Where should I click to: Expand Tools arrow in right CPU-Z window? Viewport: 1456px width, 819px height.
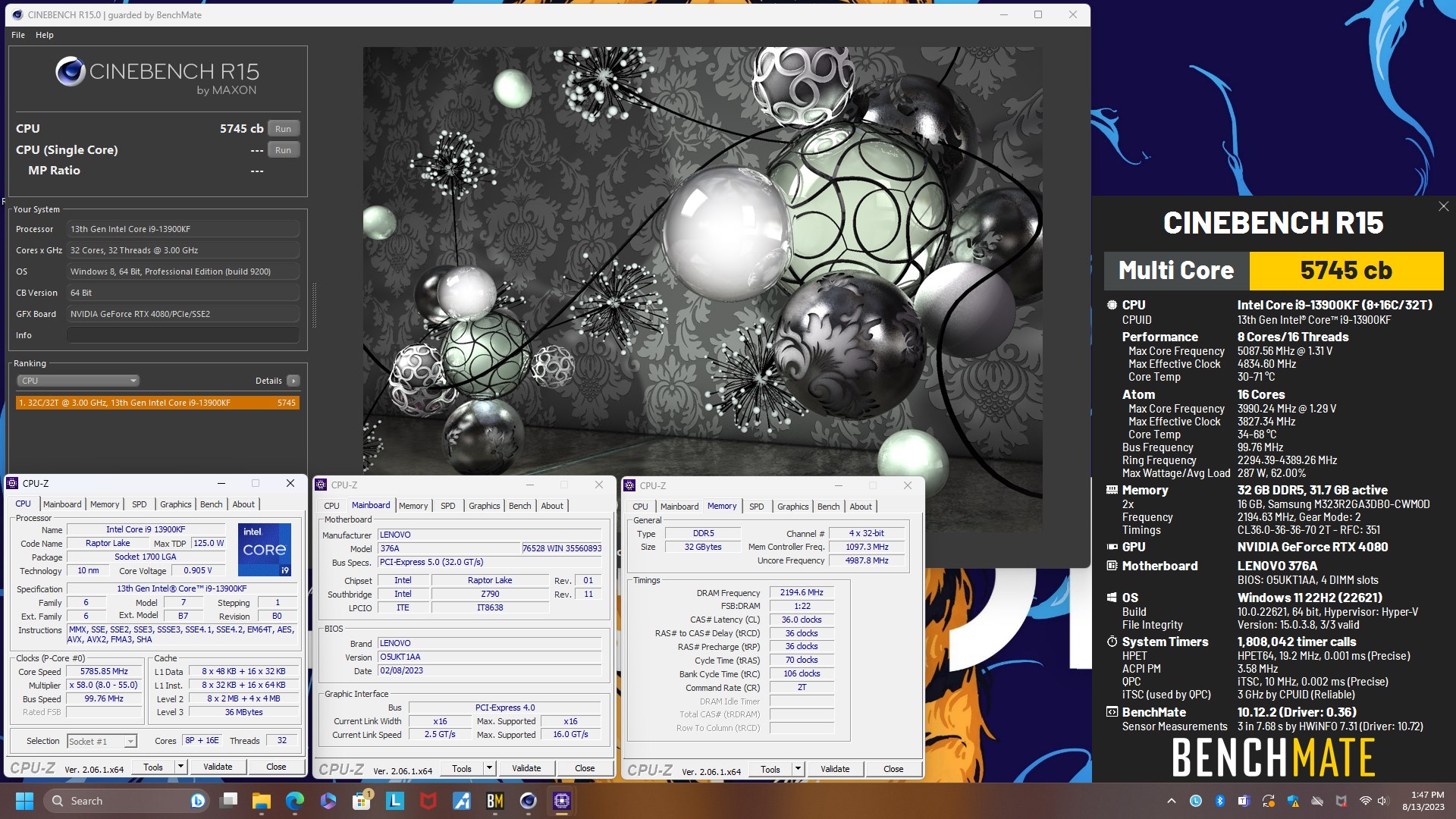click(798, 769)
